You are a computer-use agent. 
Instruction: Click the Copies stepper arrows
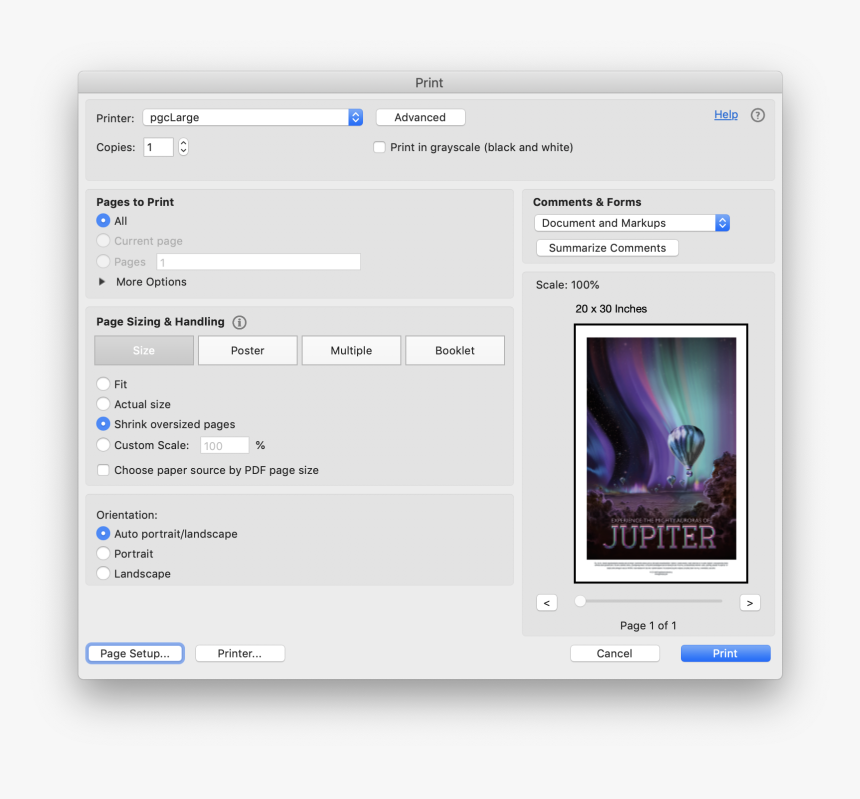tap(183, 147)
